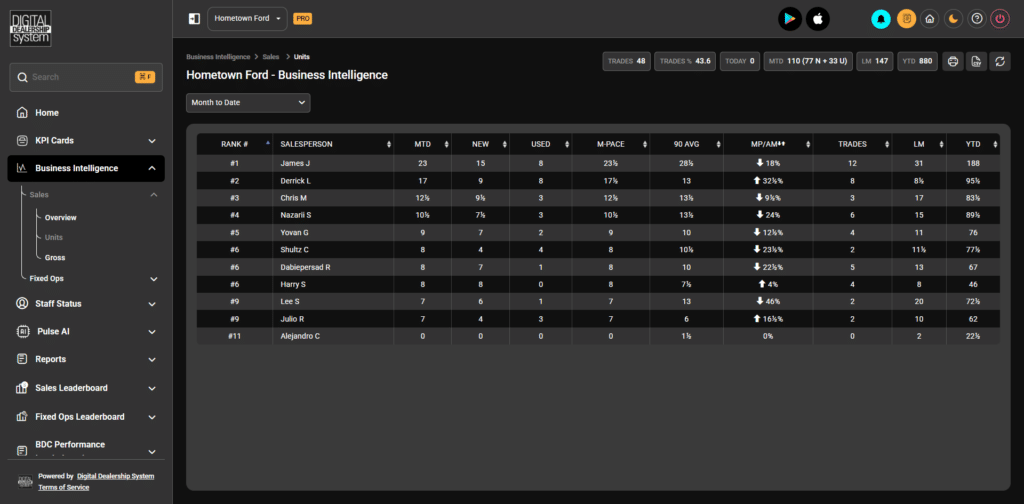This screenshot has width=1024, height=504.
Task: Sort by TRADES column header
Action: pyautogui.click(x=852, y=144)
